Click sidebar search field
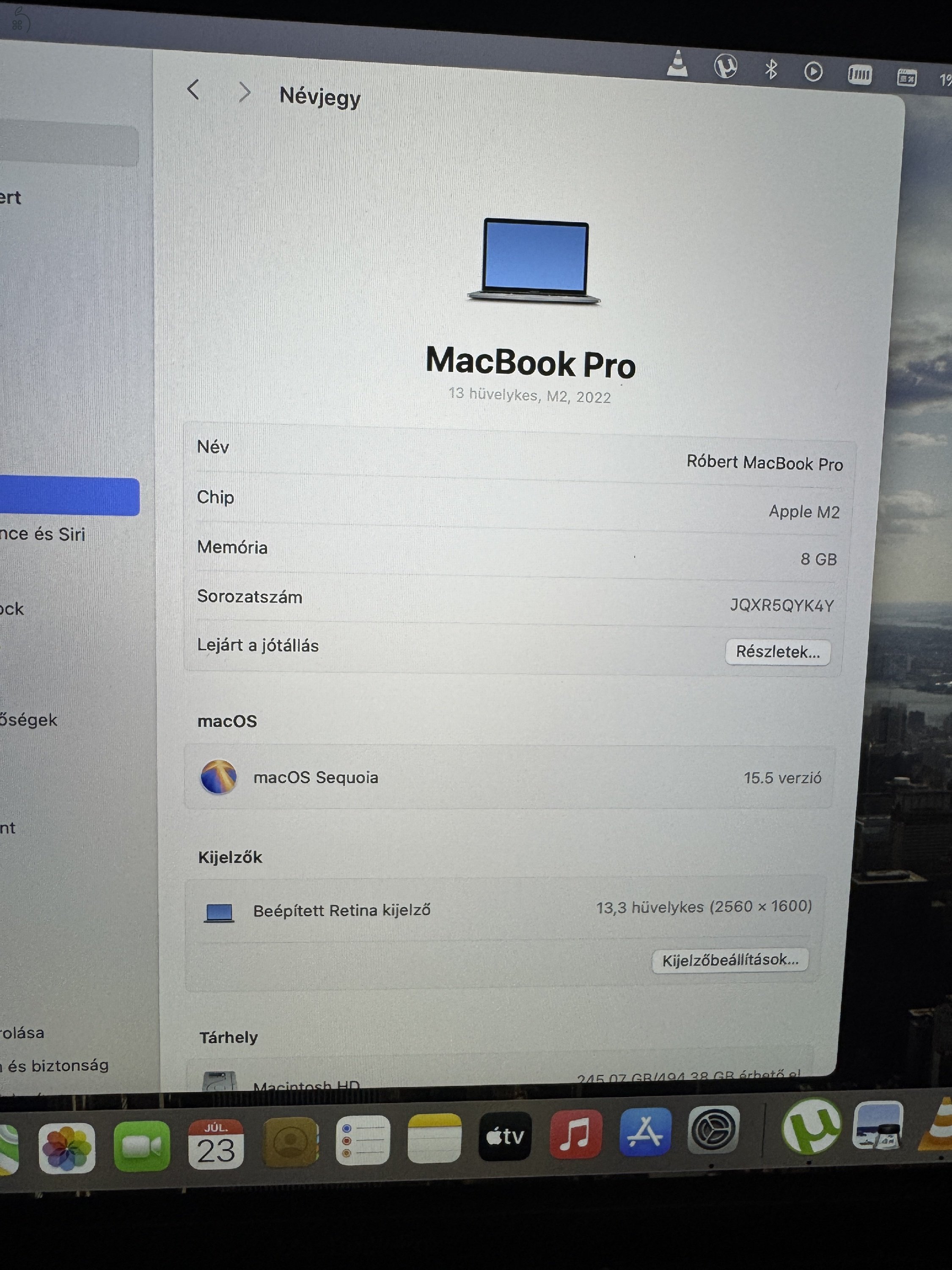The height and width of the screenshot is (1270, 952). [69, 146]
